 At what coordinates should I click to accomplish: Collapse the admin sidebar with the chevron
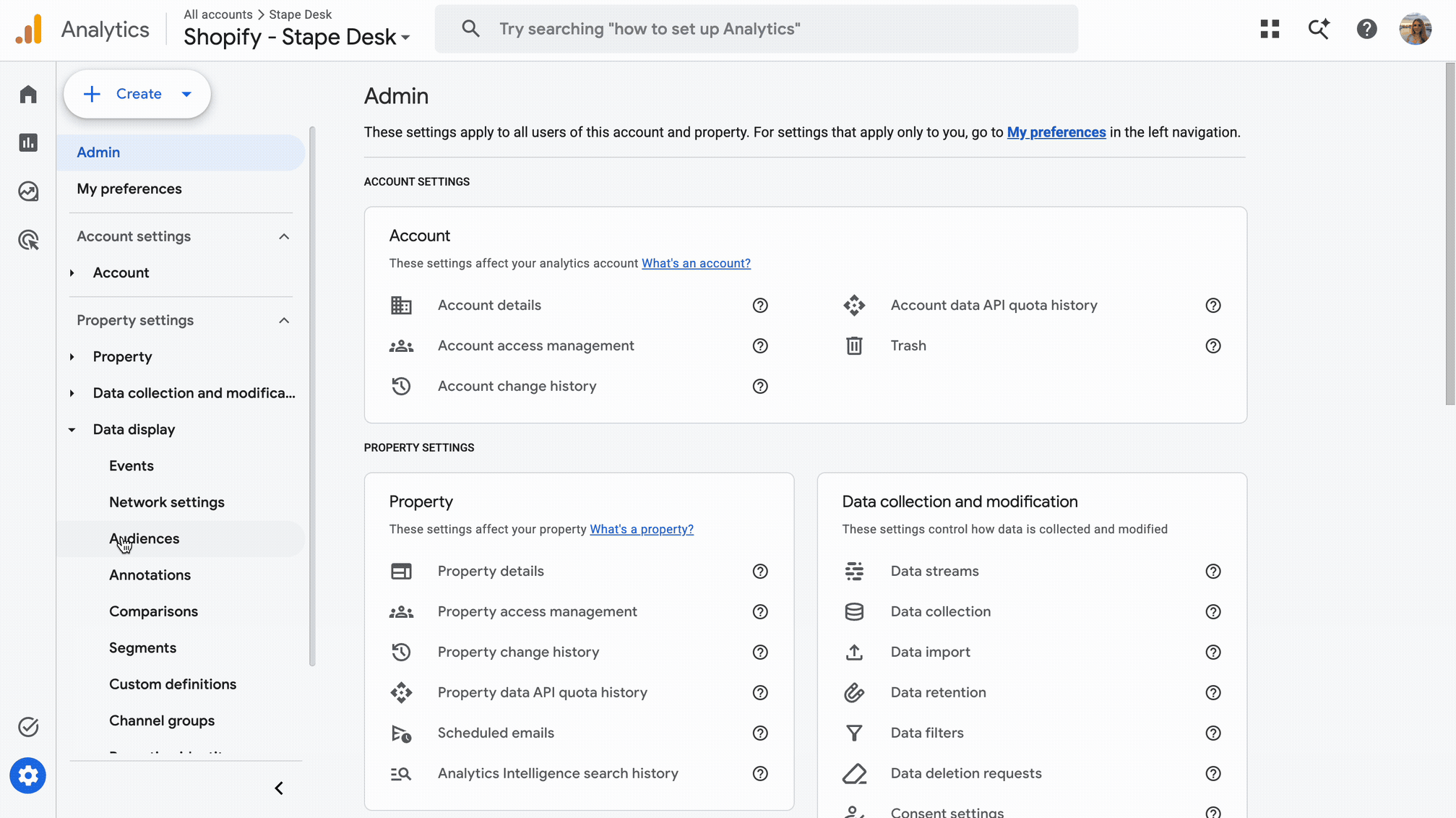pos(279,788)
